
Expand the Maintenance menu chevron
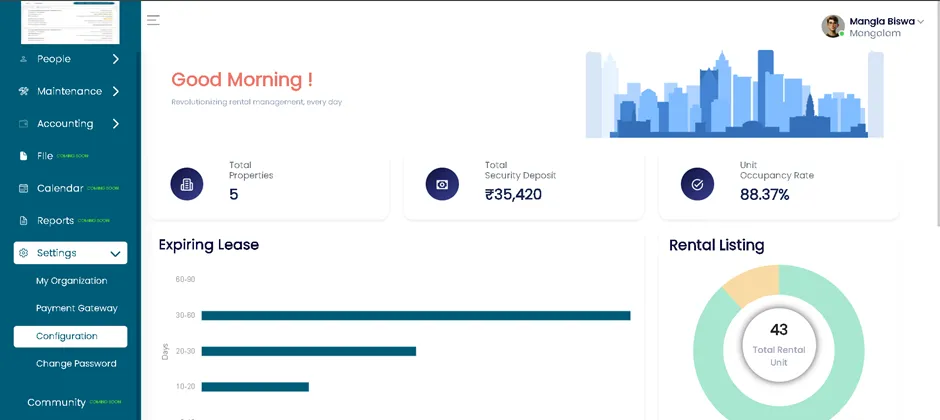click(115, 91)
